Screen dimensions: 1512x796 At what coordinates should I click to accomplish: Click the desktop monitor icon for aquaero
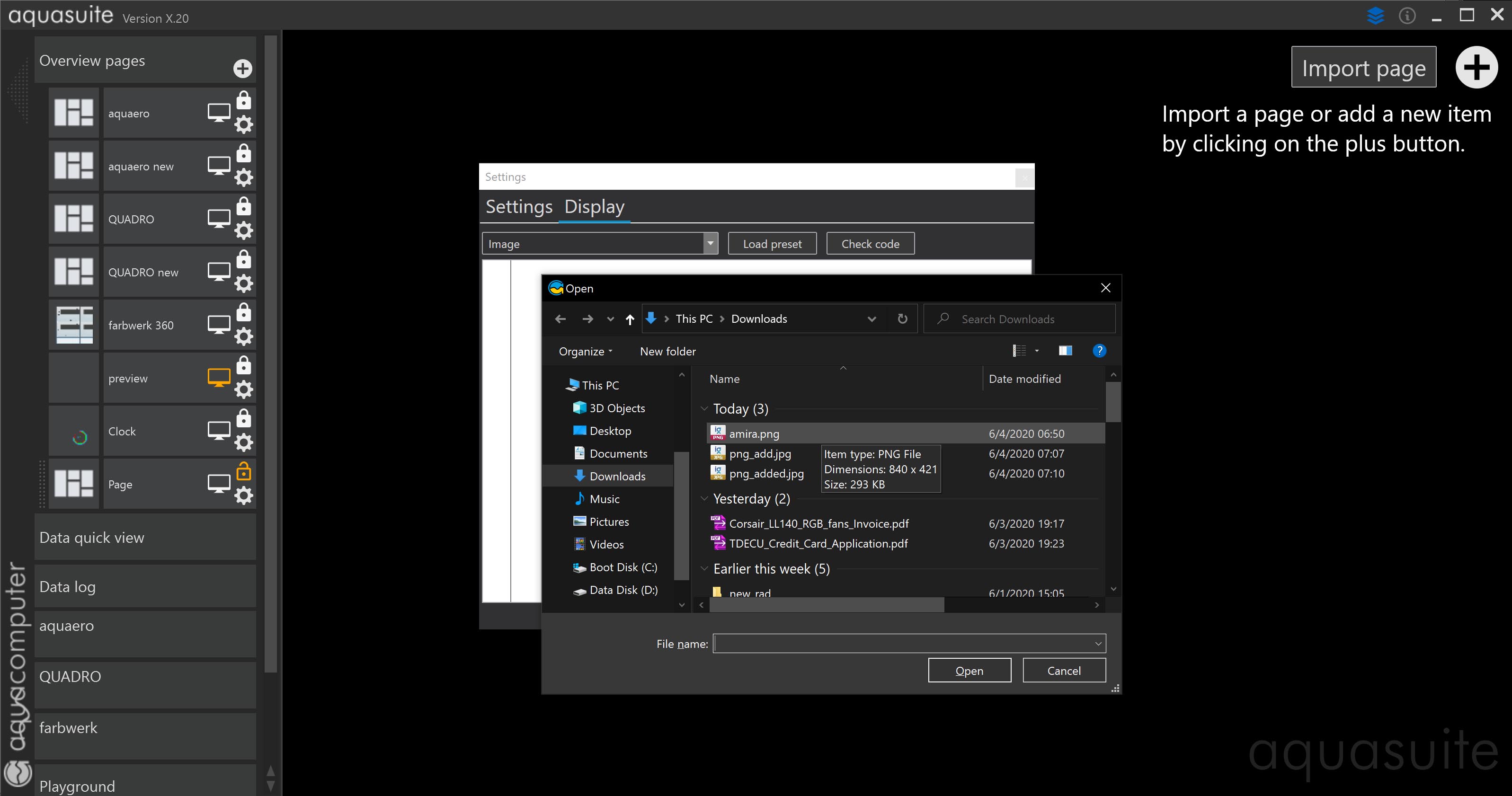(x=219, y=113)
